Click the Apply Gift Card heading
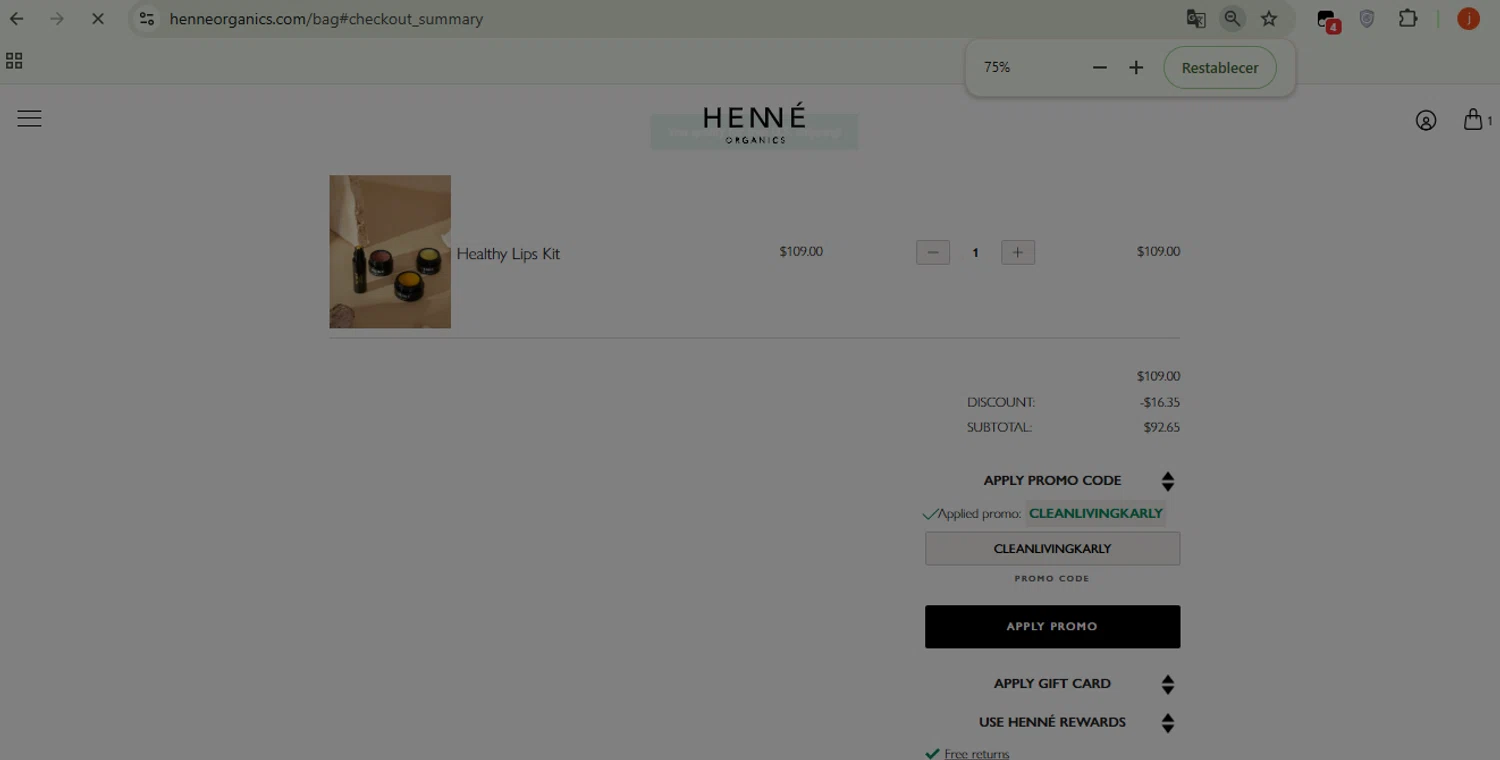 point(1052,683)
